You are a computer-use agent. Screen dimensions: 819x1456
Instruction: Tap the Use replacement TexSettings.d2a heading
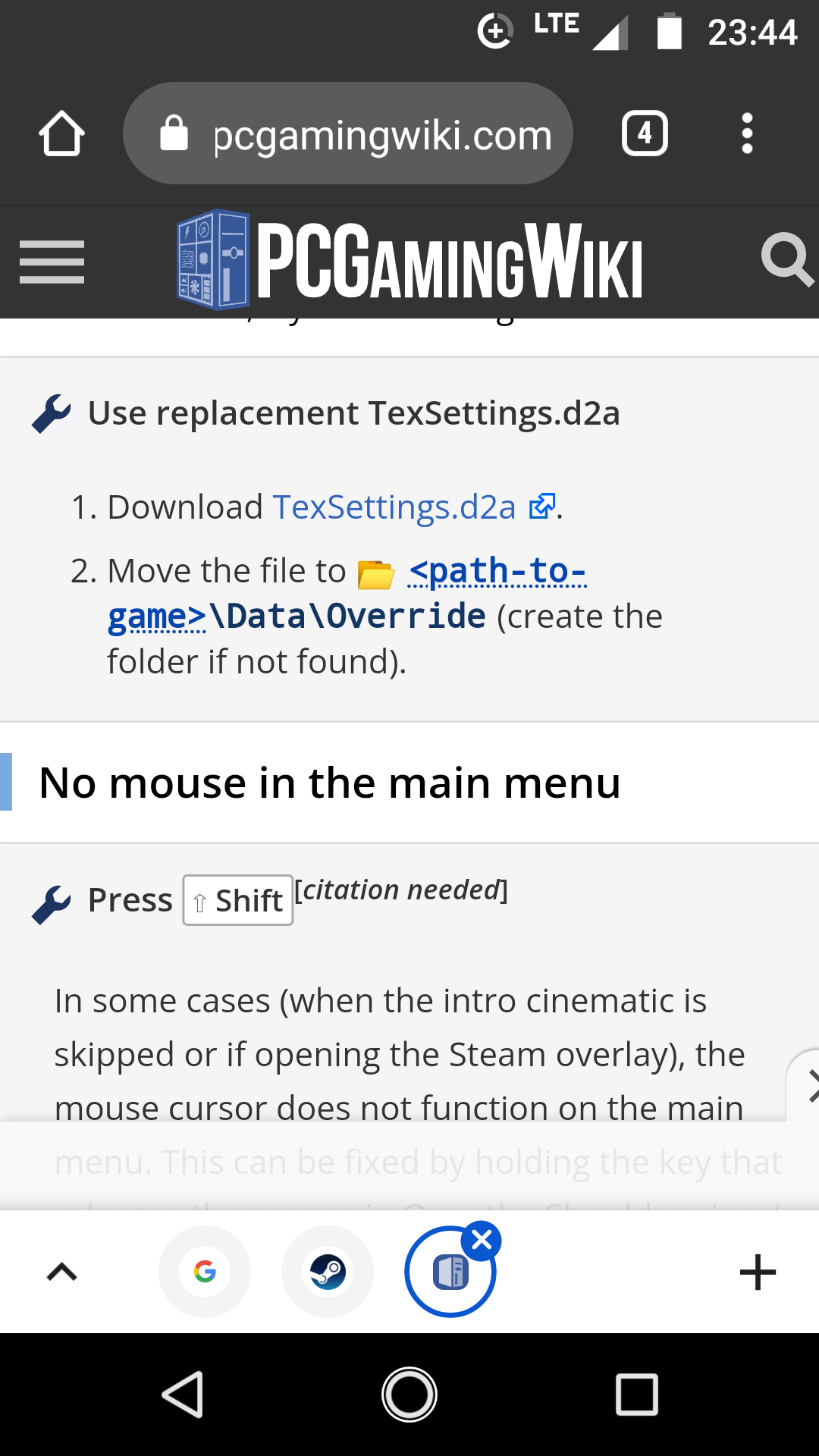[x=354, y=413]
